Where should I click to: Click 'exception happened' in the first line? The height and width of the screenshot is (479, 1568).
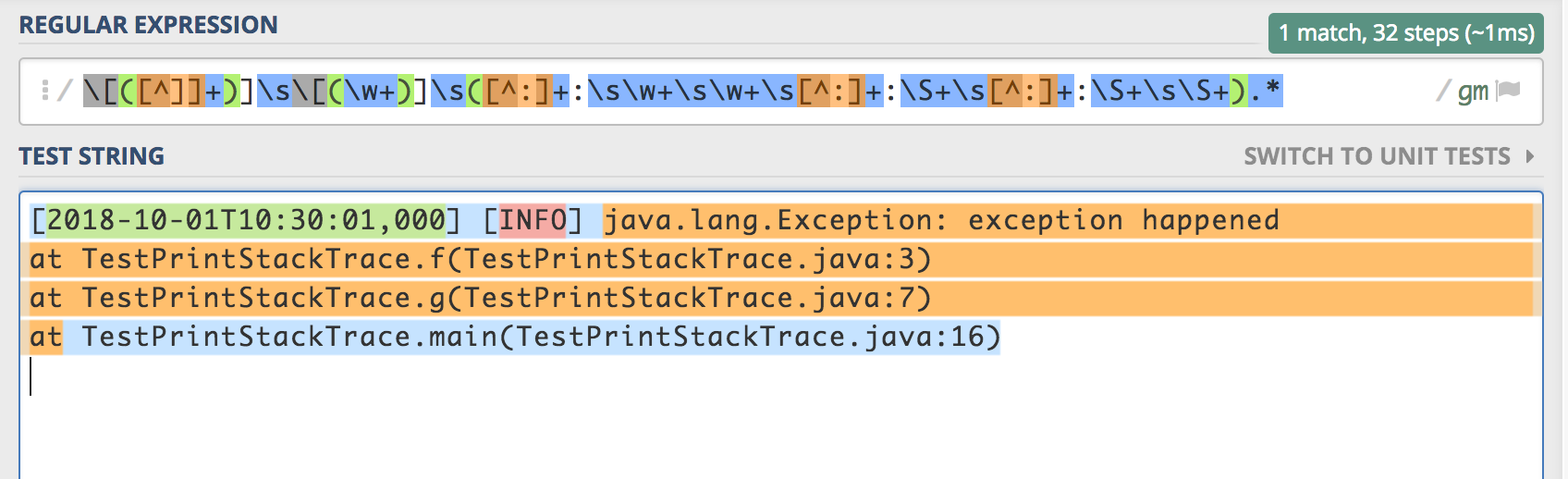[1123, 220]
